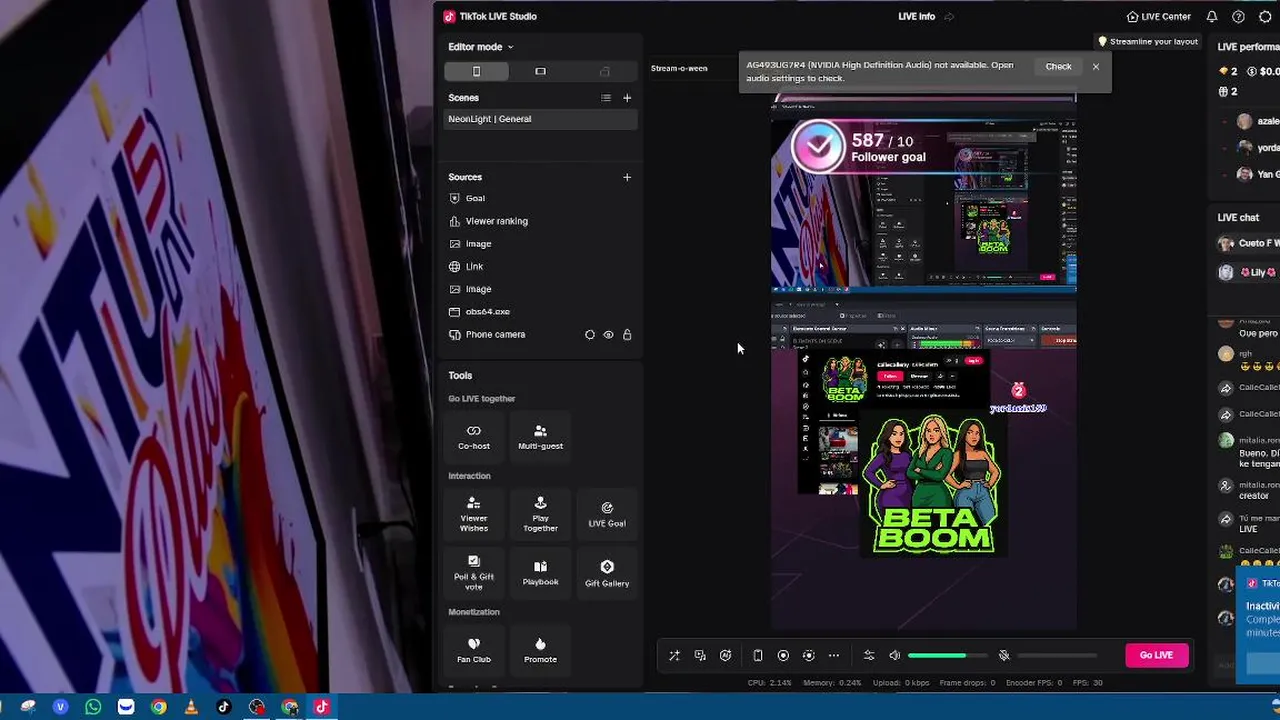
Task: Mute the speaker audio icon
Action: click(895, 656)
